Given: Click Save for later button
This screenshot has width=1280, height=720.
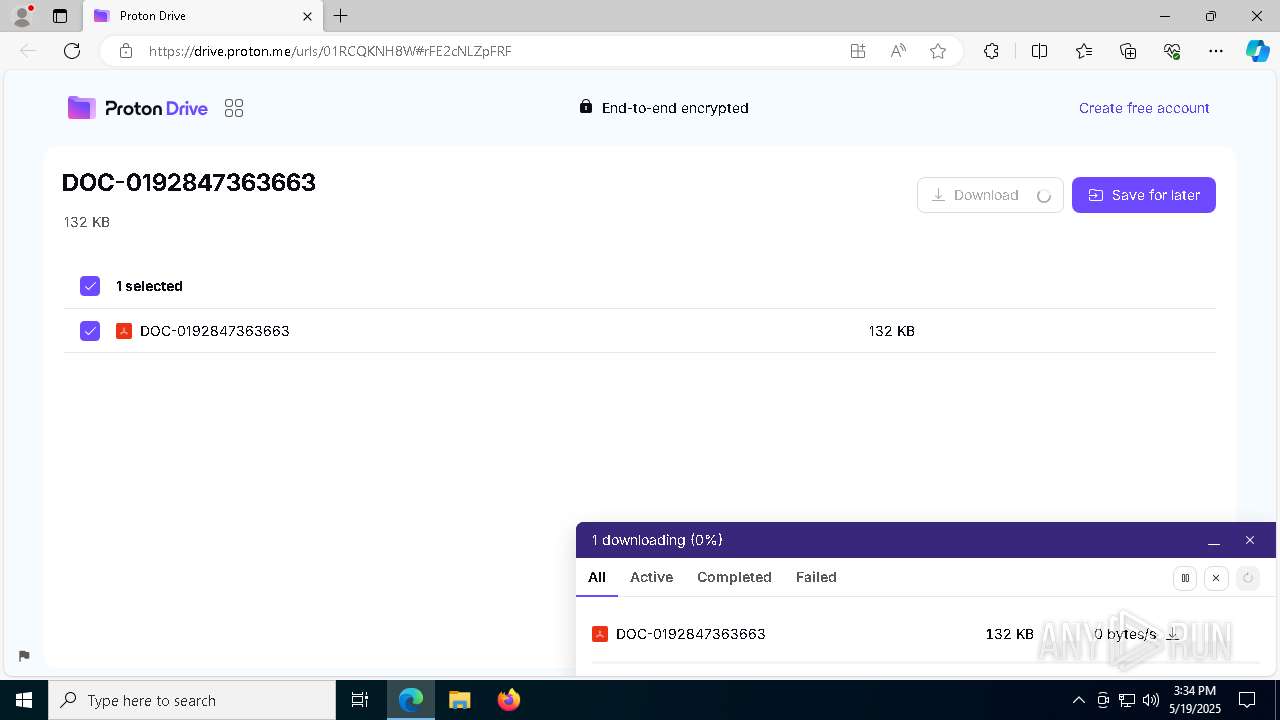Looking at the screenshot, I should pyautogui.click(x=1144, y=195).
